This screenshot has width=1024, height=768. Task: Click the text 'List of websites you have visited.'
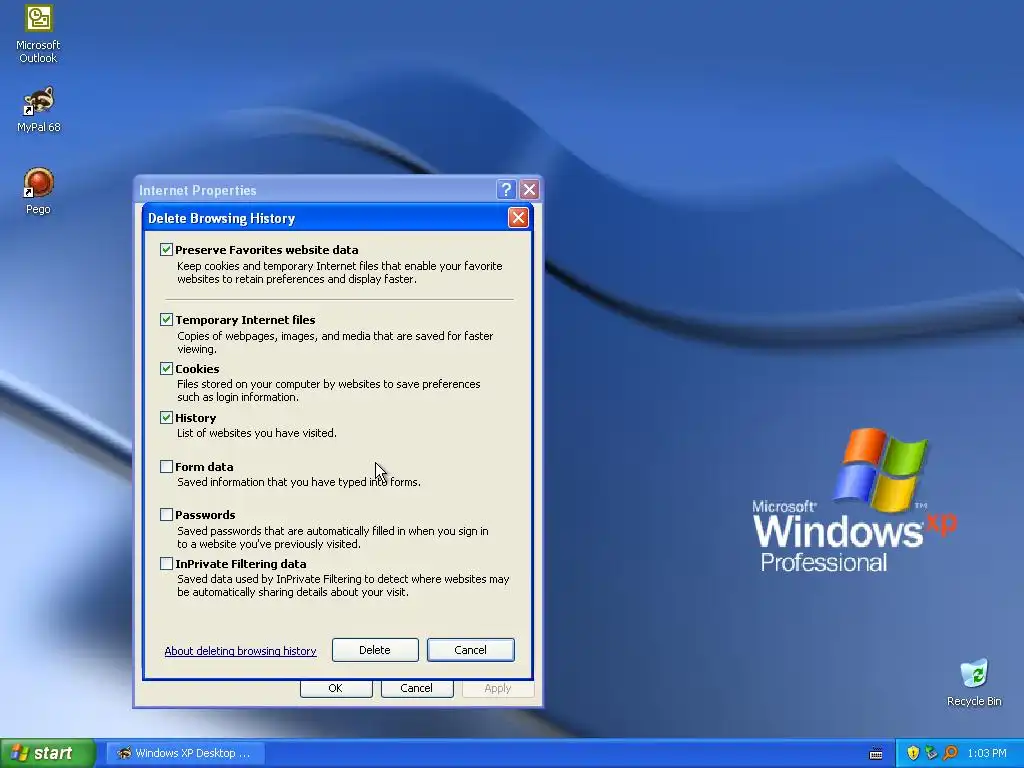pos(257,433)
